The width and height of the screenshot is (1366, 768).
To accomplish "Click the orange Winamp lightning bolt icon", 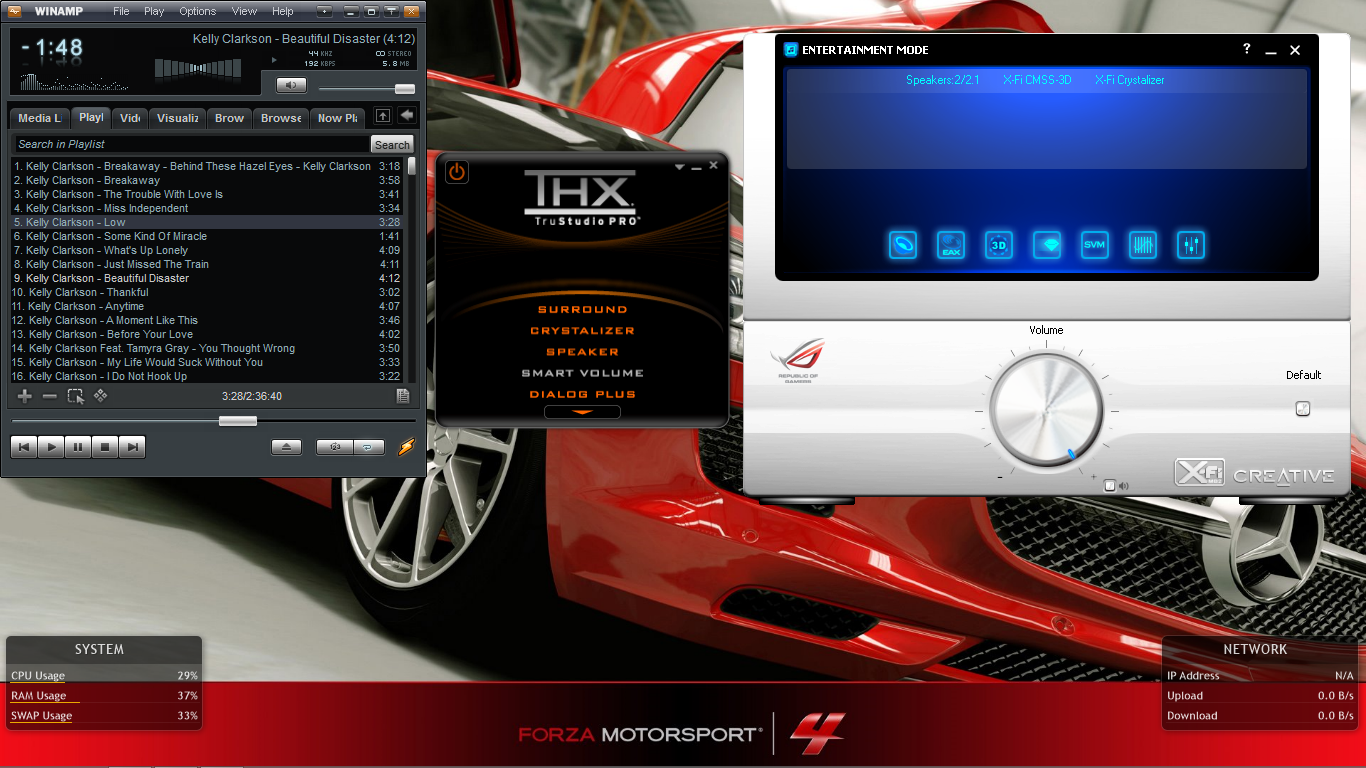I will (x=405, y=447).
